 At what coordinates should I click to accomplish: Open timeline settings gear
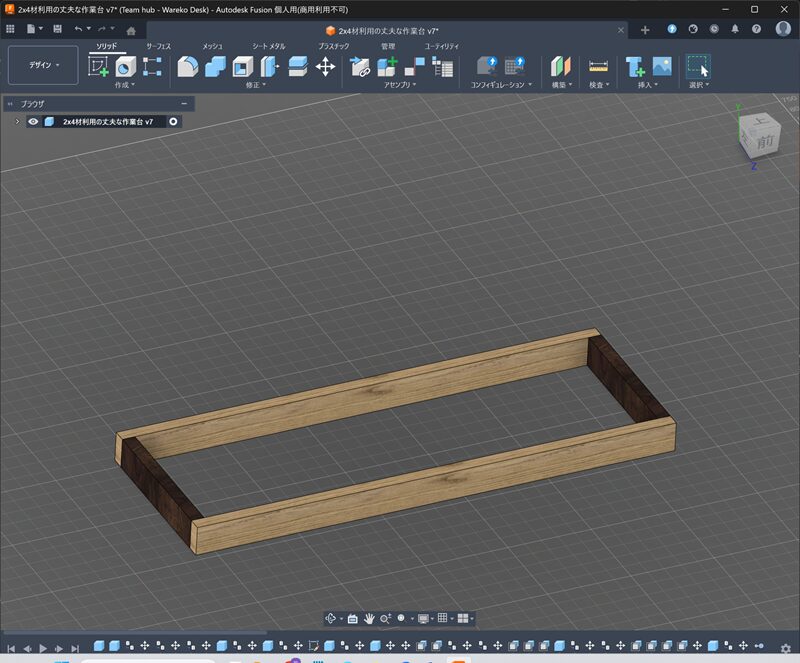786,648
